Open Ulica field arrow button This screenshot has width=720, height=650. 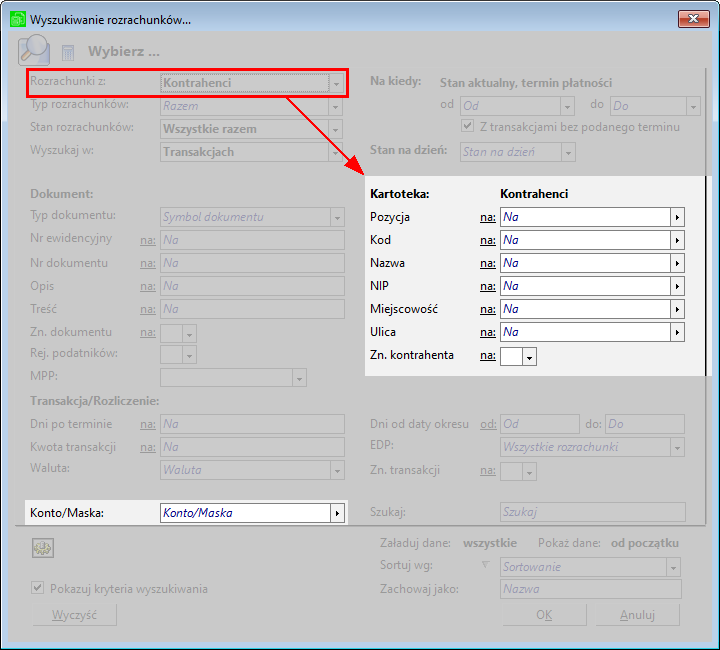point(677,332)
